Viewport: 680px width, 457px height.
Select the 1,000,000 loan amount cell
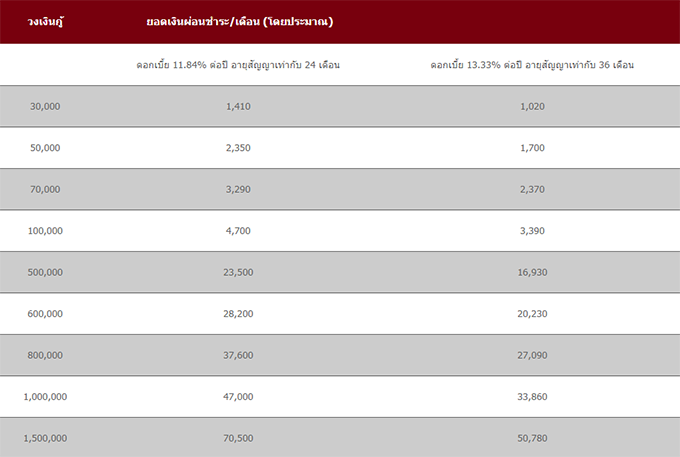[45, 396]
